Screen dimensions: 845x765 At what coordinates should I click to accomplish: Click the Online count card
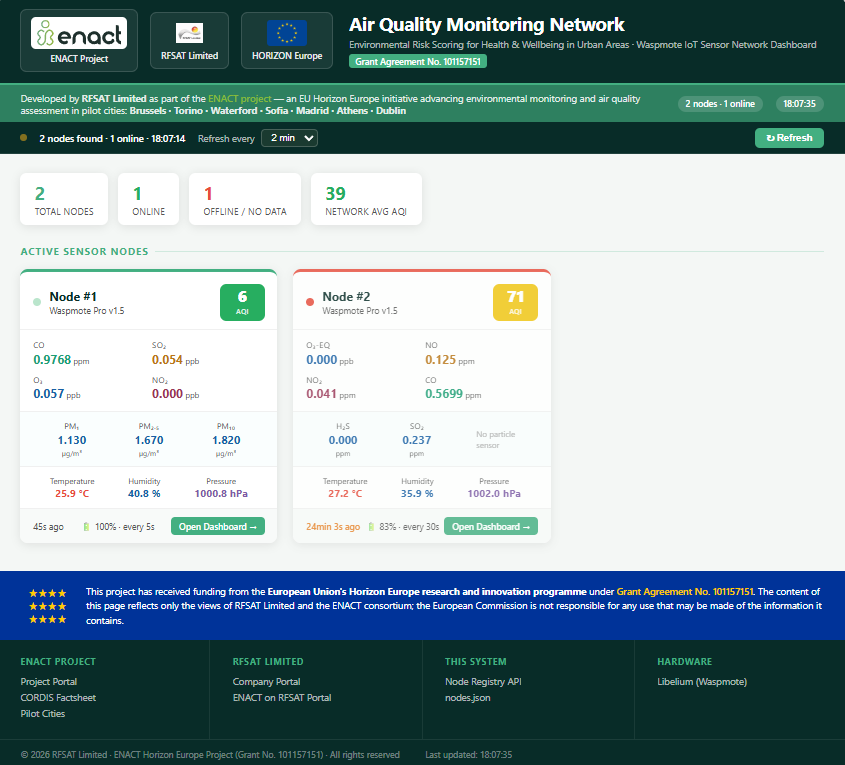(x=148, y=199)
